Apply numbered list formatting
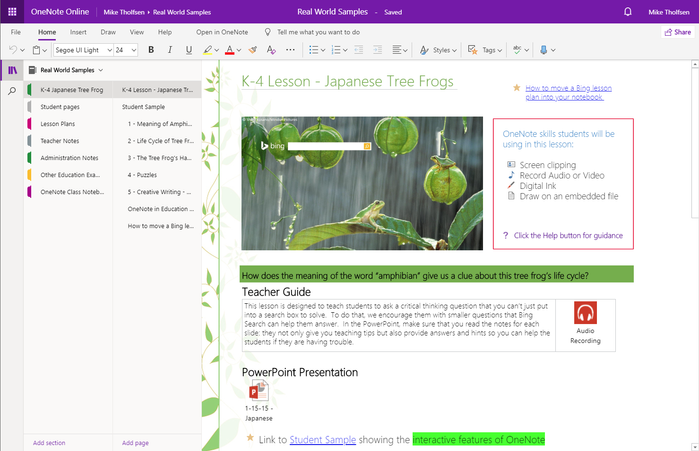Image resolution: width=699 pixels, height=451 pixels. pos(336,50)
